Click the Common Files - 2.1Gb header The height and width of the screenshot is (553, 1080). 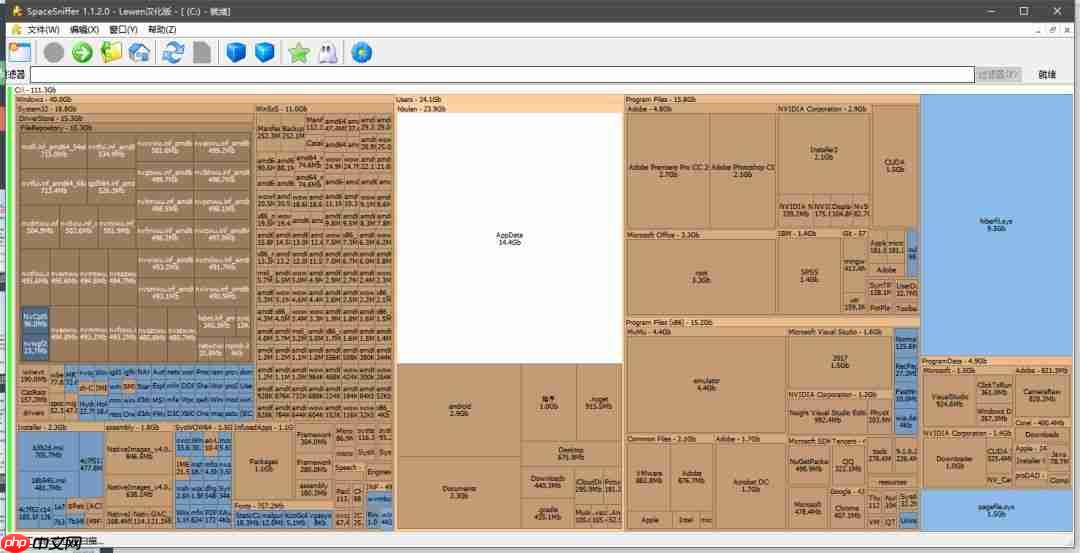click(661, 439)
